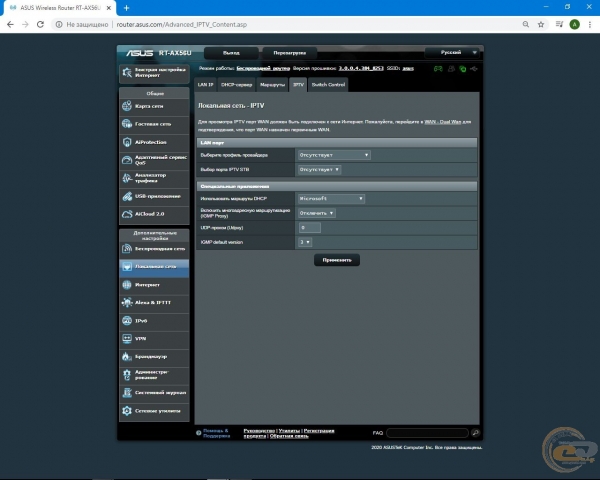
Task: Open Quick Internet Setup wizard icon
Action: pos(127,72)
